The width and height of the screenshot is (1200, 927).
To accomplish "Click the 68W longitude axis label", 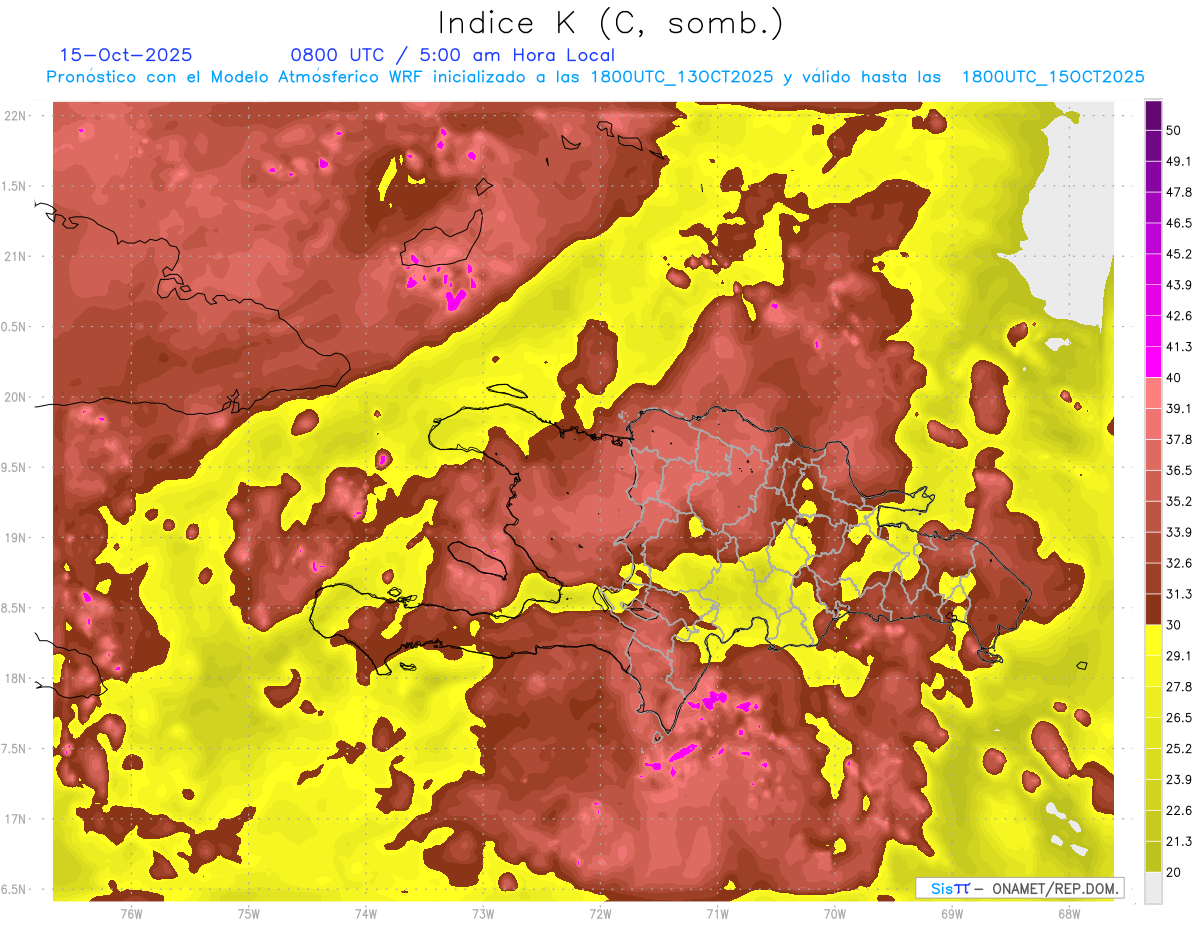I will (x=1068, y=913).
